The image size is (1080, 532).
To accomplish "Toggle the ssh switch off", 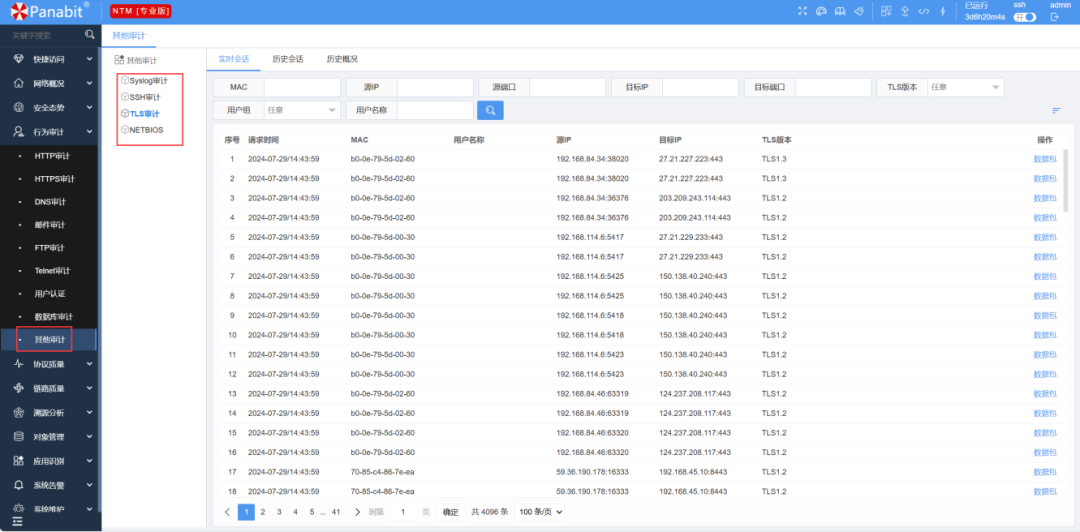I will click(1024, 17).
